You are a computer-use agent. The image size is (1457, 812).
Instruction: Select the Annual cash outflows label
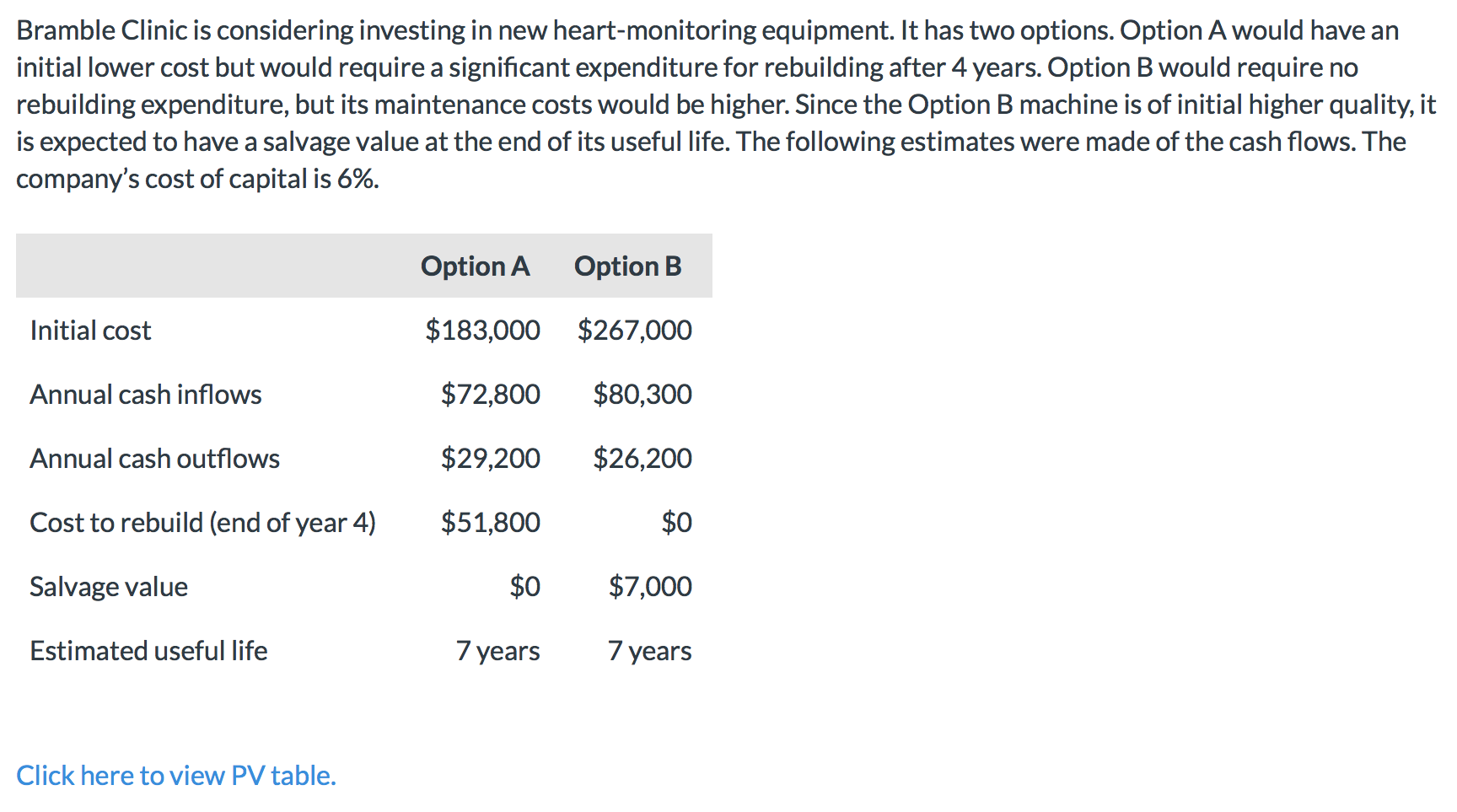pos(154,459)
